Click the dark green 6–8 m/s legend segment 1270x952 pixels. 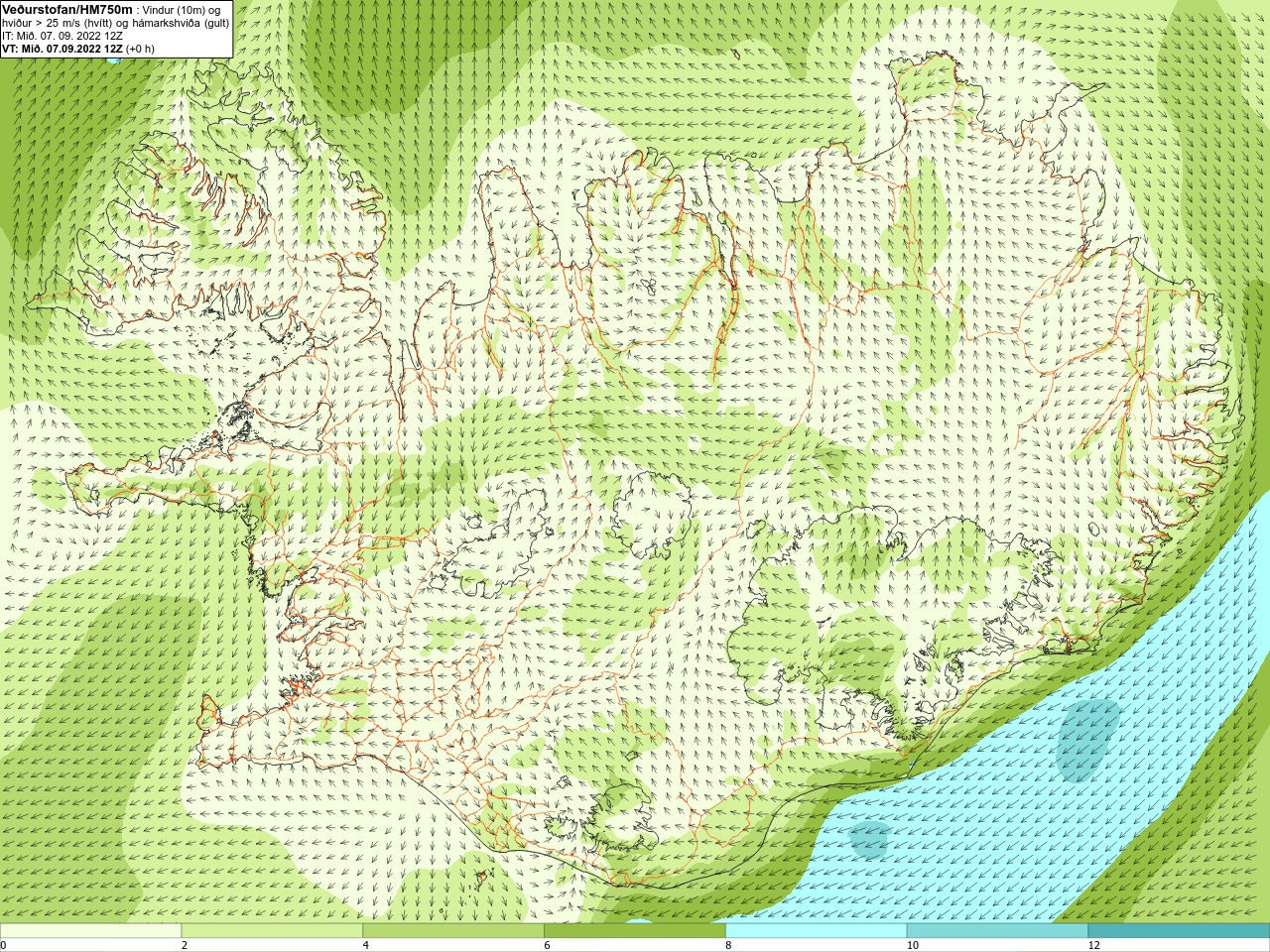coord(635,931)
